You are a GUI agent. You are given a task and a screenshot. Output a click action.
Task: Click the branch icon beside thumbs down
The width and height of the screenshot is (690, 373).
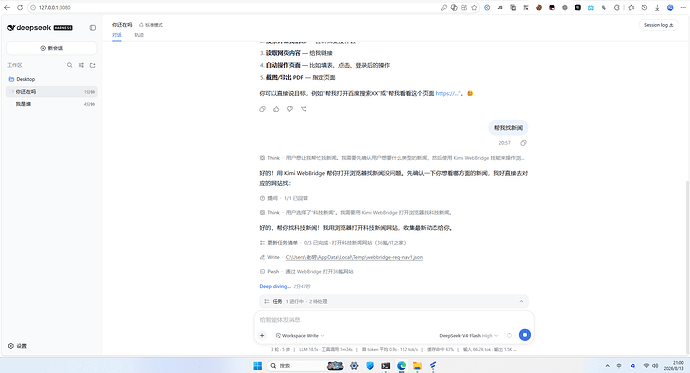click(x=304, y=109)
